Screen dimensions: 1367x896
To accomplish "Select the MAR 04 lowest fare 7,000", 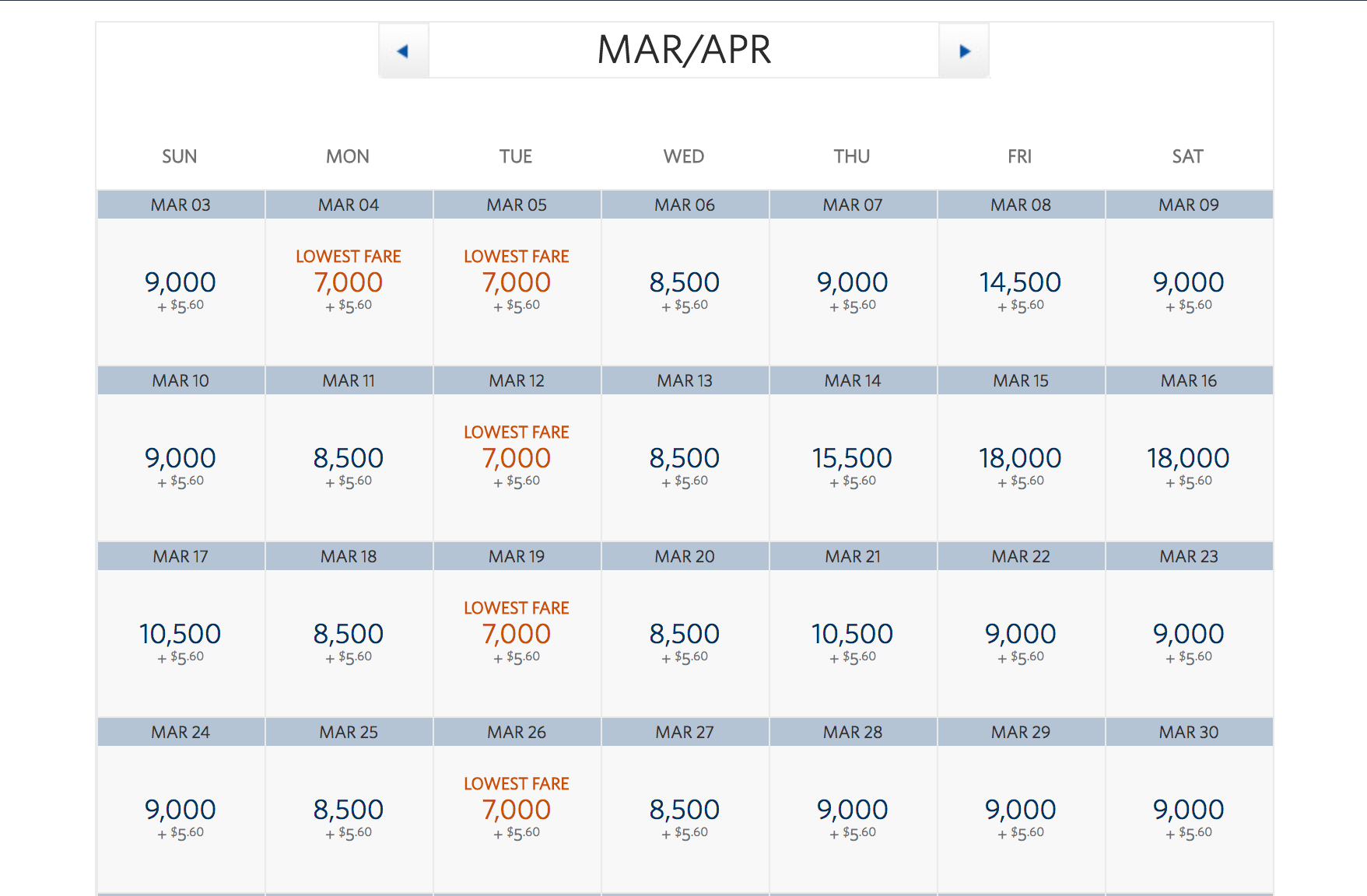I will click(349, 283).
